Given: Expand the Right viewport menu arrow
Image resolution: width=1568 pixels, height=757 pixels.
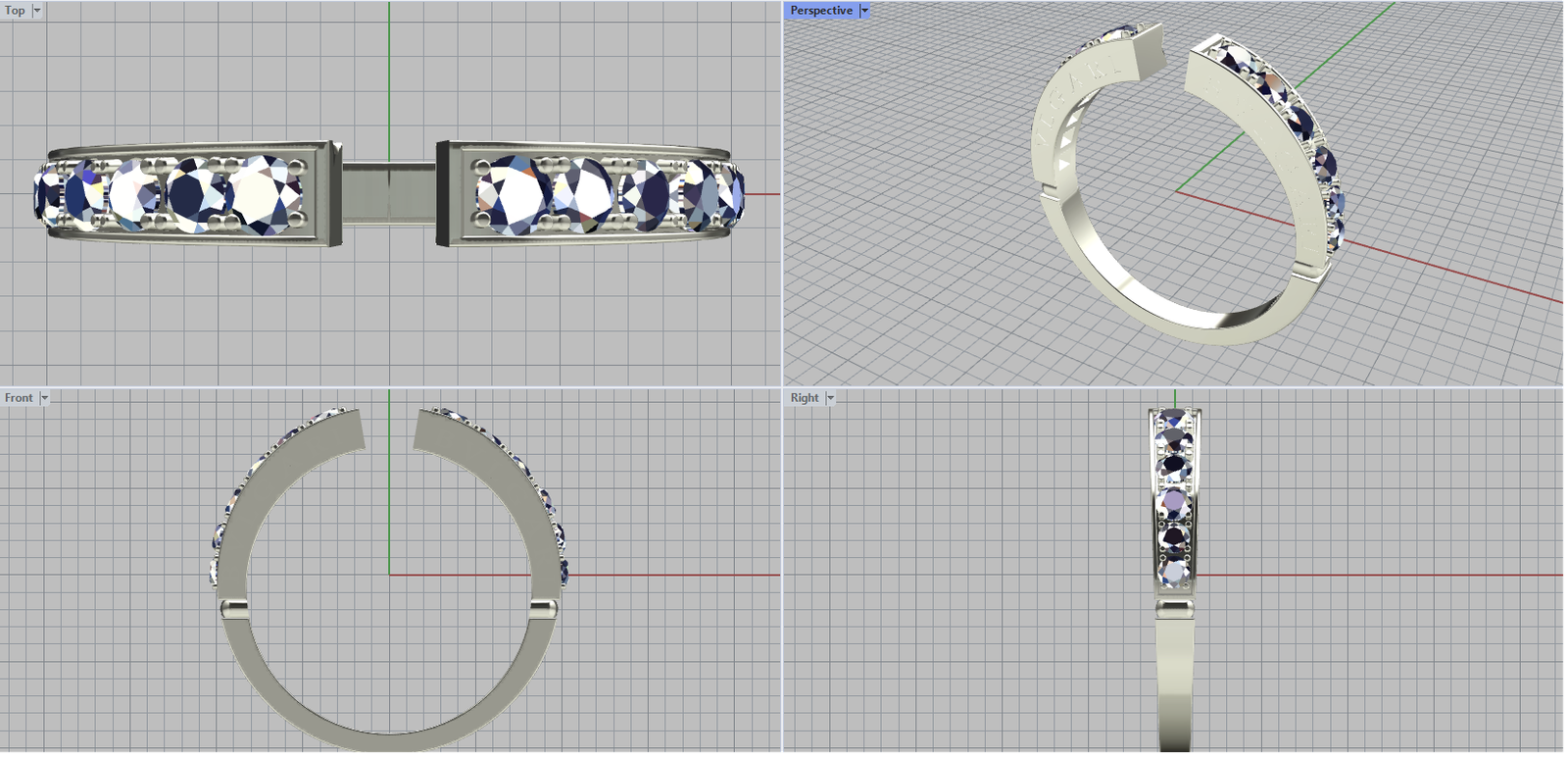Looking at the screenshot, I should coord(830,398).
